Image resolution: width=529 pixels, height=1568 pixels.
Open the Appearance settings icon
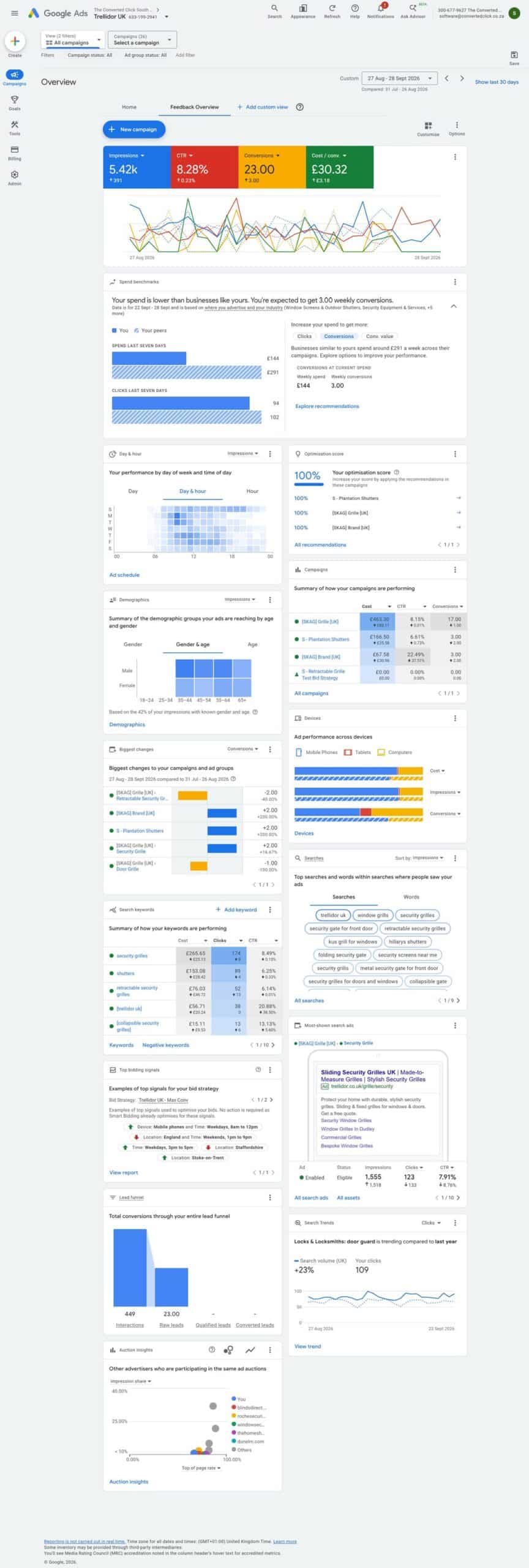pyautogui.click(x=302, y=9)
